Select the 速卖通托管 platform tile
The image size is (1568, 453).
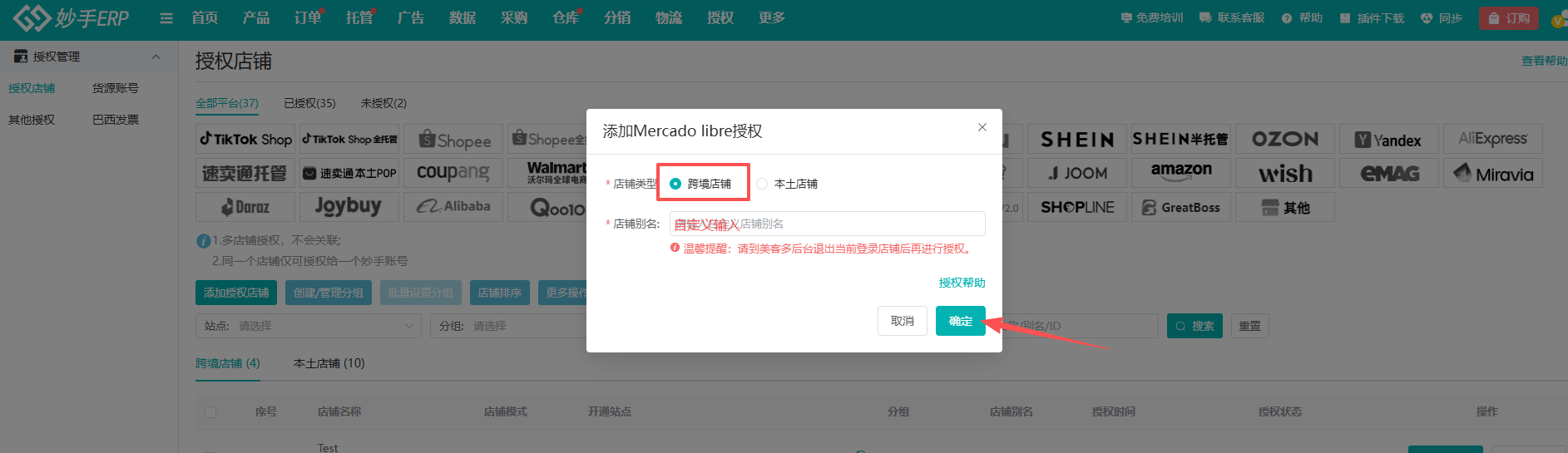(245, 173)
